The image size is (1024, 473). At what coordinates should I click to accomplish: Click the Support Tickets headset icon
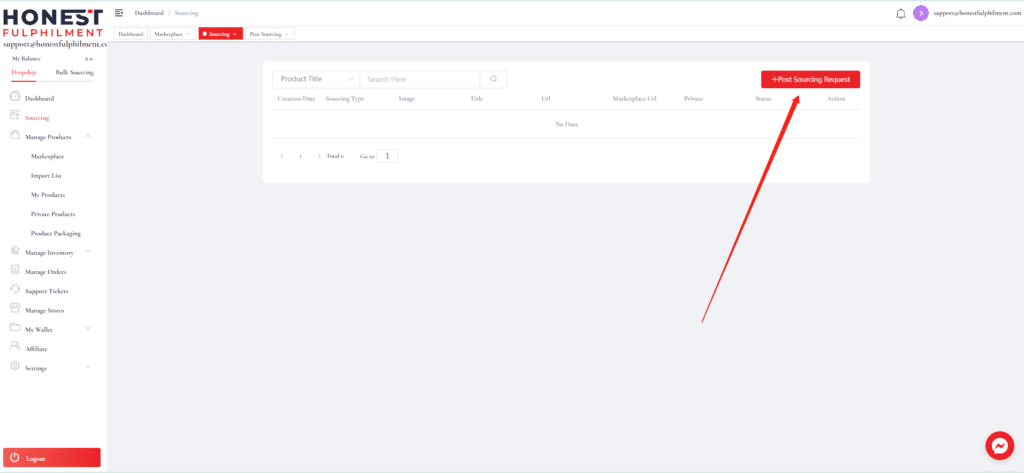[x=15, y=290]
